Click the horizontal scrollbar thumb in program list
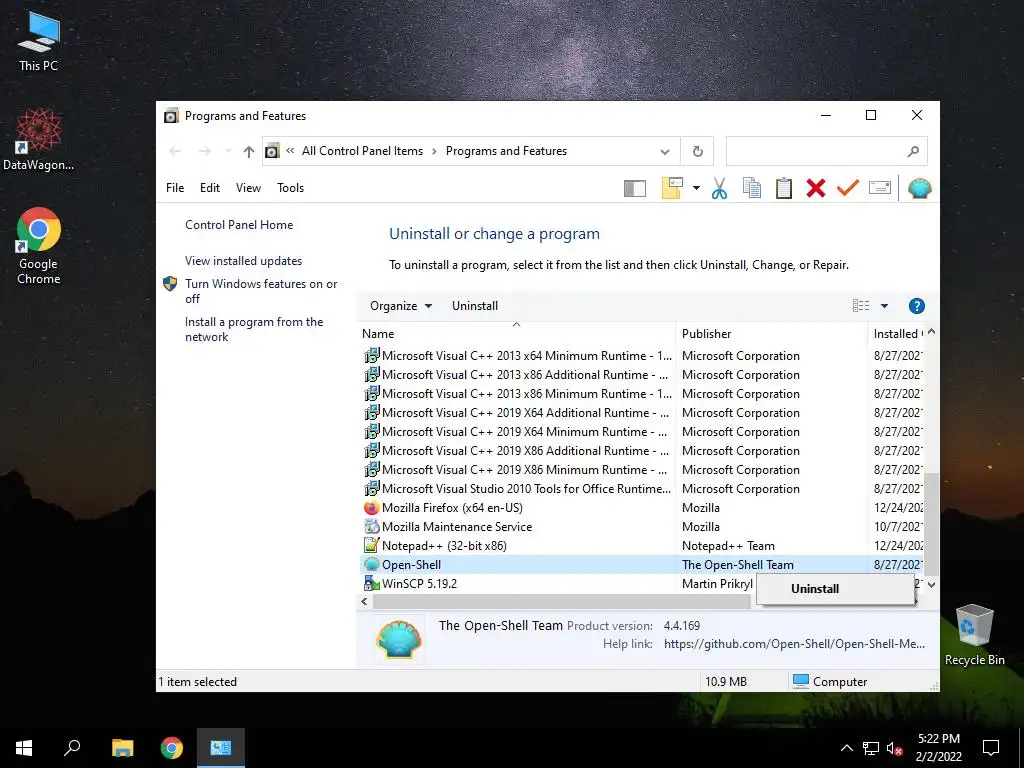 point(562,601)
